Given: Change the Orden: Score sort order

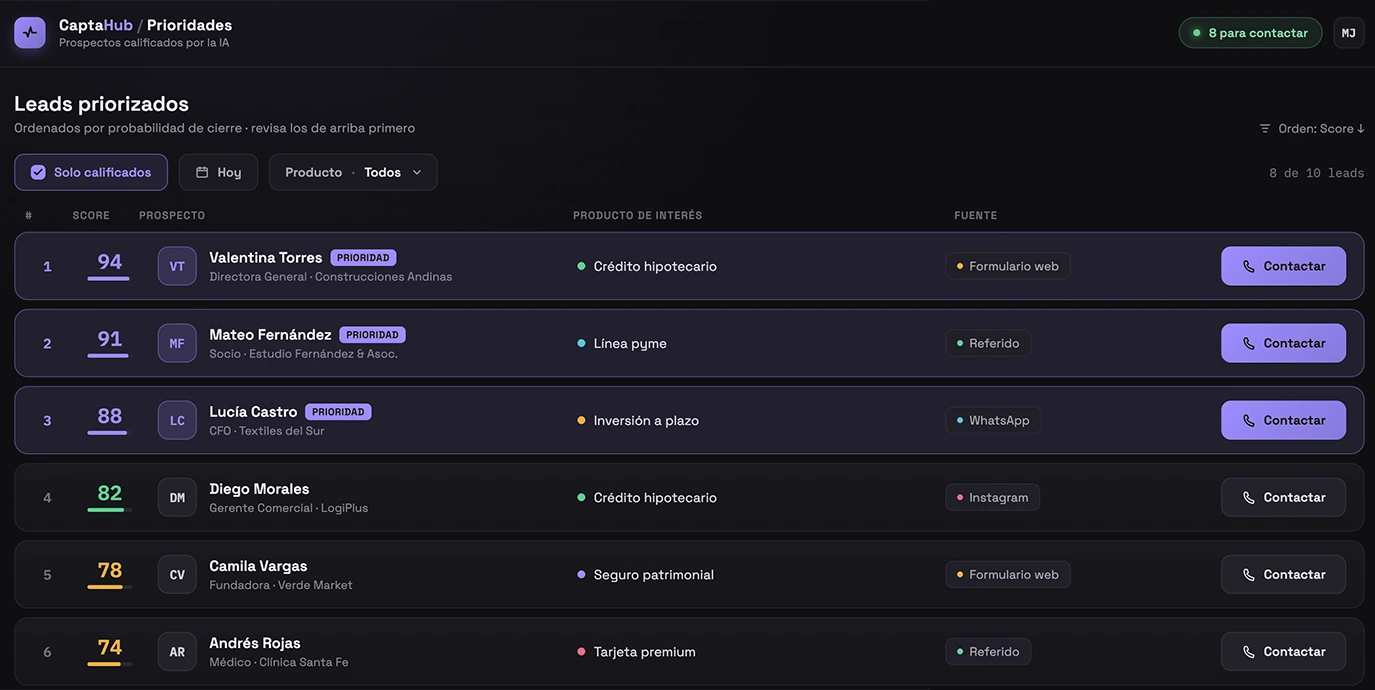Looking at the screenshot, I should tap(1312, 128).
